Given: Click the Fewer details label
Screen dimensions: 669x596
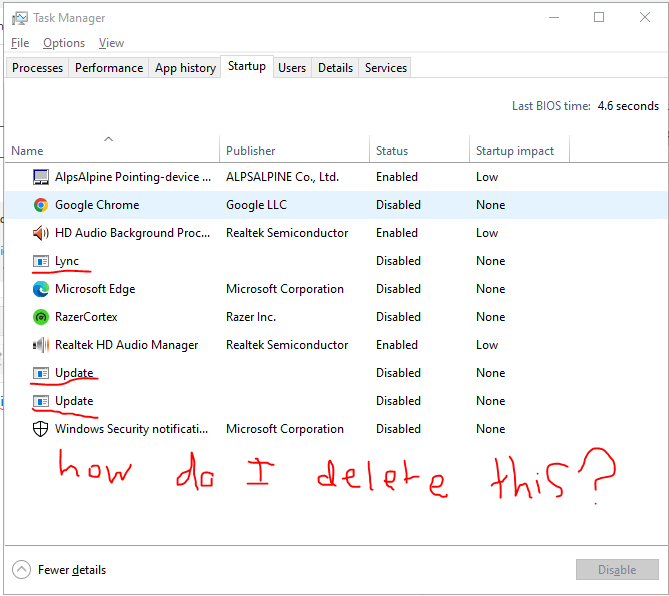Looking at the screenshot, I should click(x=72, y=570).
